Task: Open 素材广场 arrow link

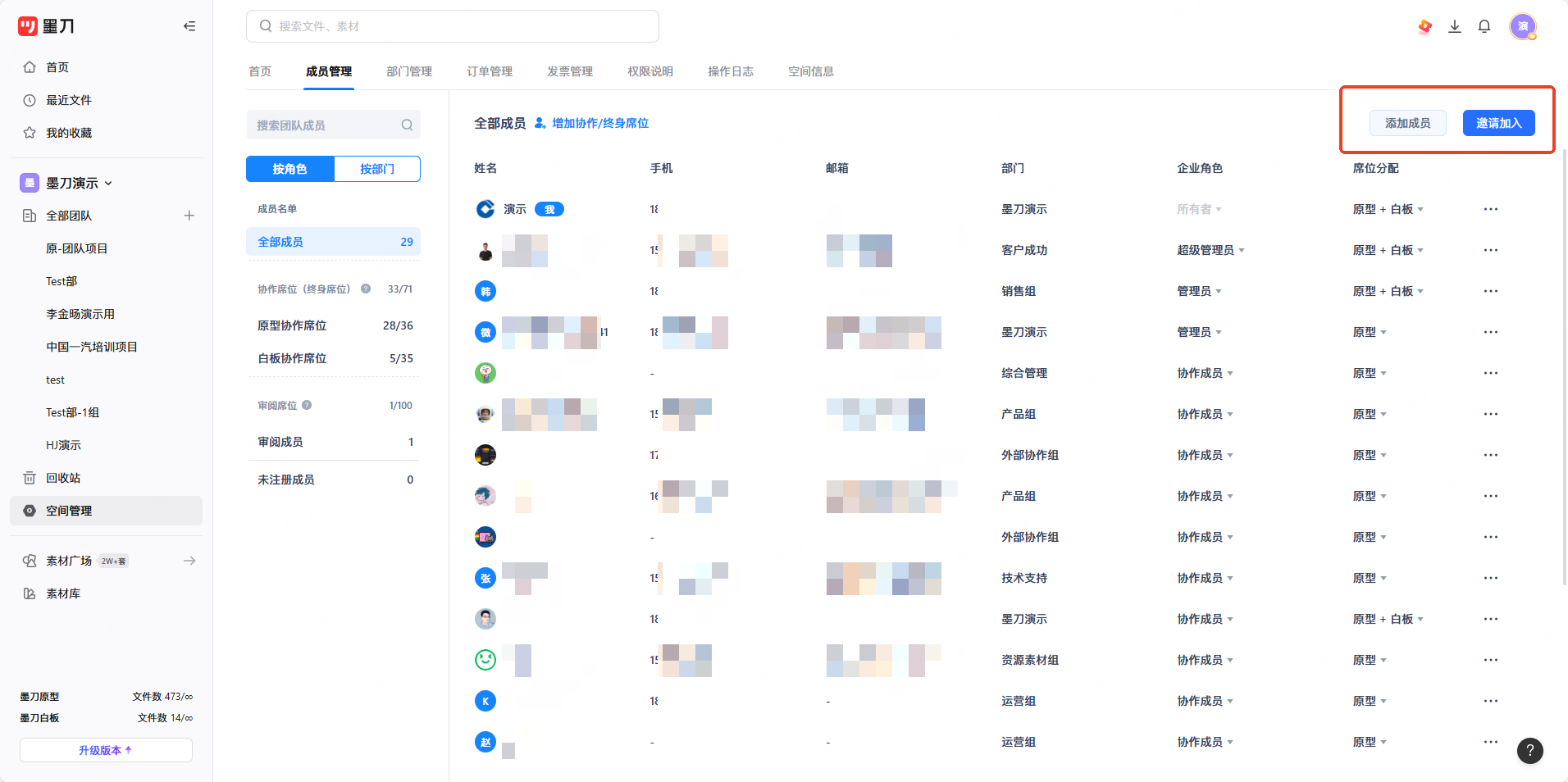Action: click(x=189, y=561)
